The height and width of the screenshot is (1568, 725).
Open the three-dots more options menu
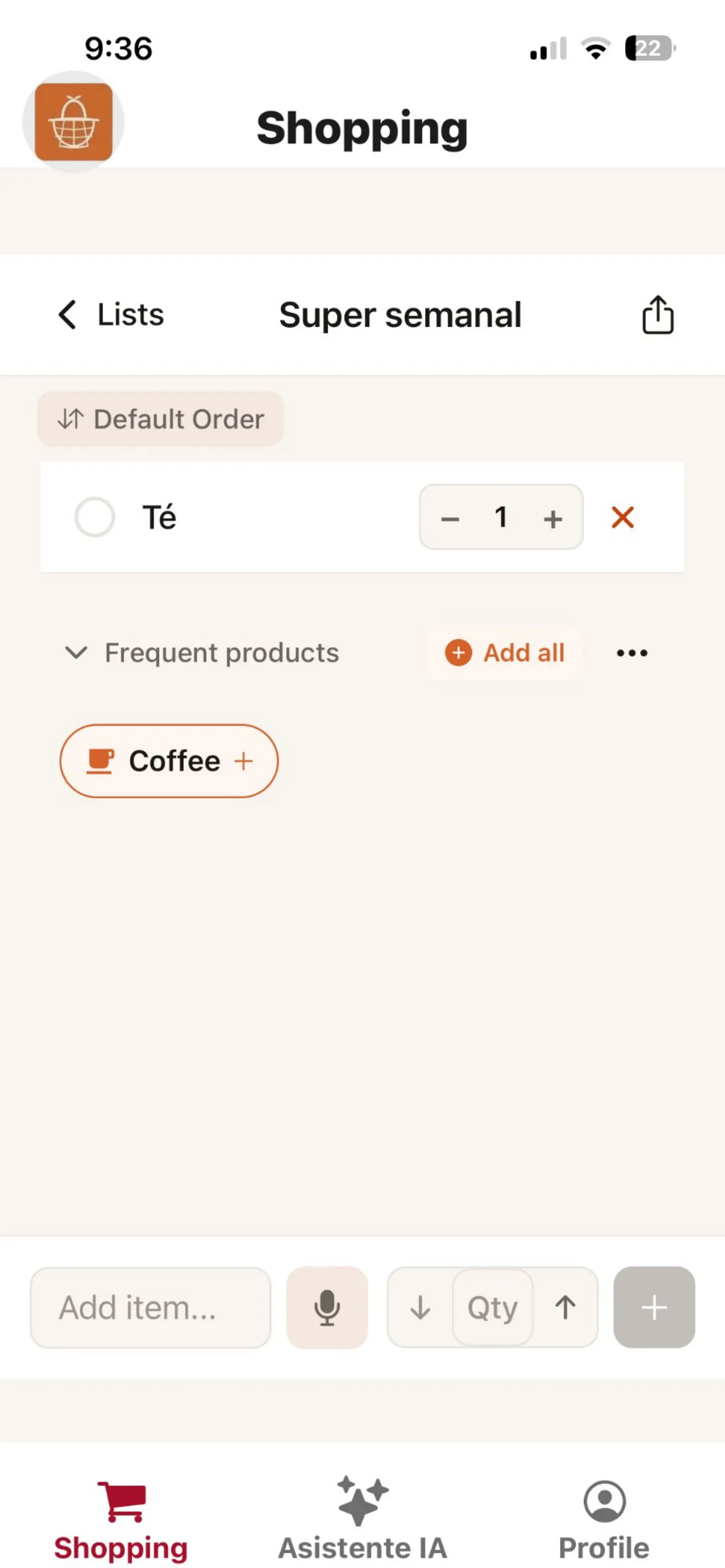(x=632, y=653)
